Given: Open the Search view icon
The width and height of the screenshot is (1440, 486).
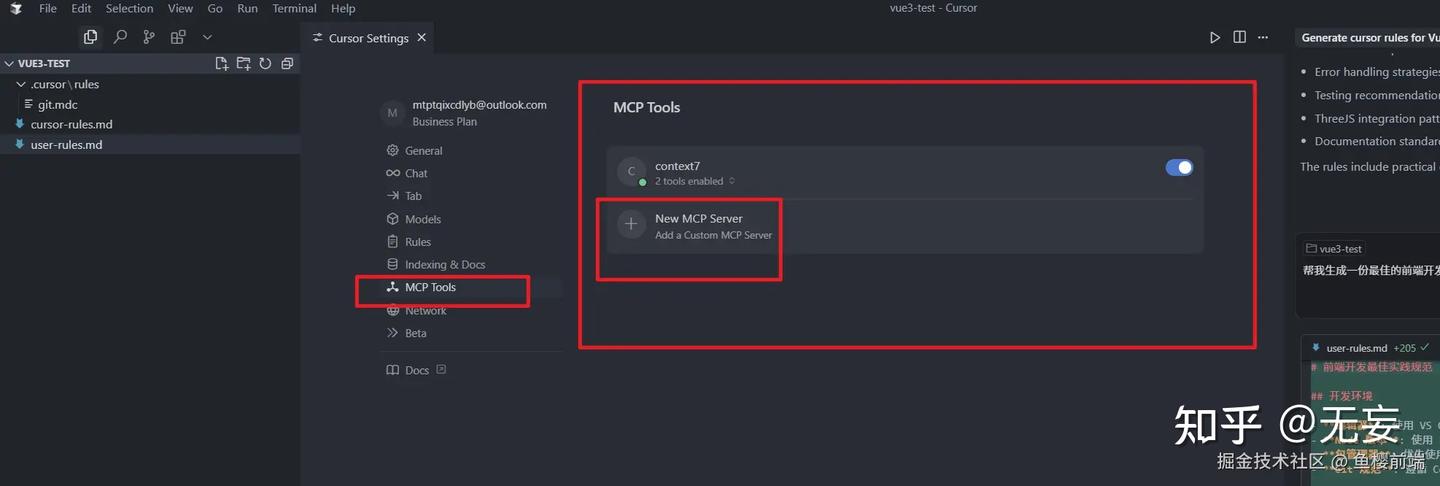Looking at the screenshot, I should click(120, 37).
